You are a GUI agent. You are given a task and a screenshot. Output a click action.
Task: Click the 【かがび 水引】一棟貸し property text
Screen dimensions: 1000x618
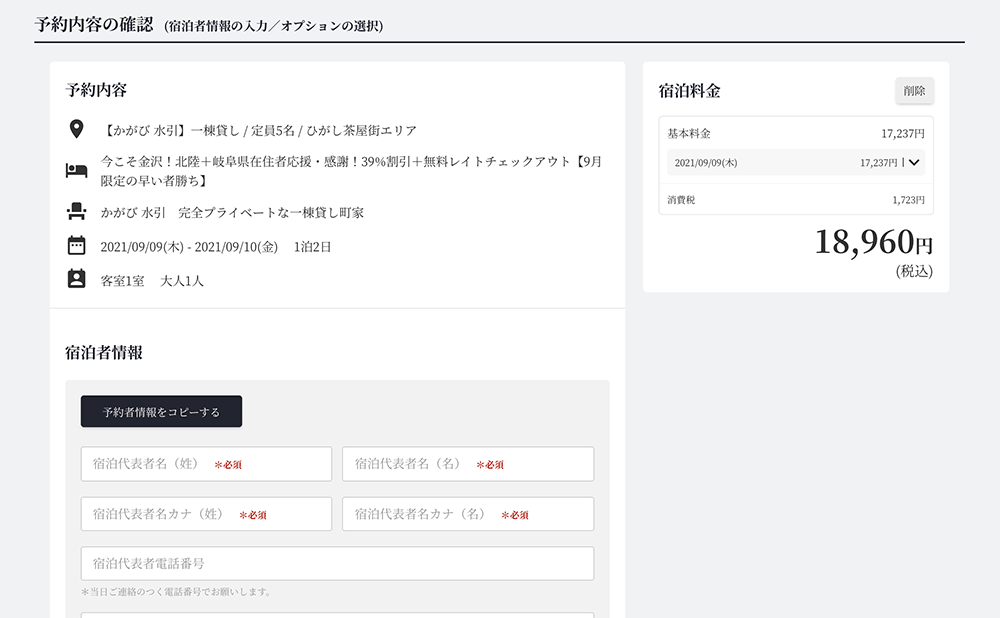coord(259,131)
